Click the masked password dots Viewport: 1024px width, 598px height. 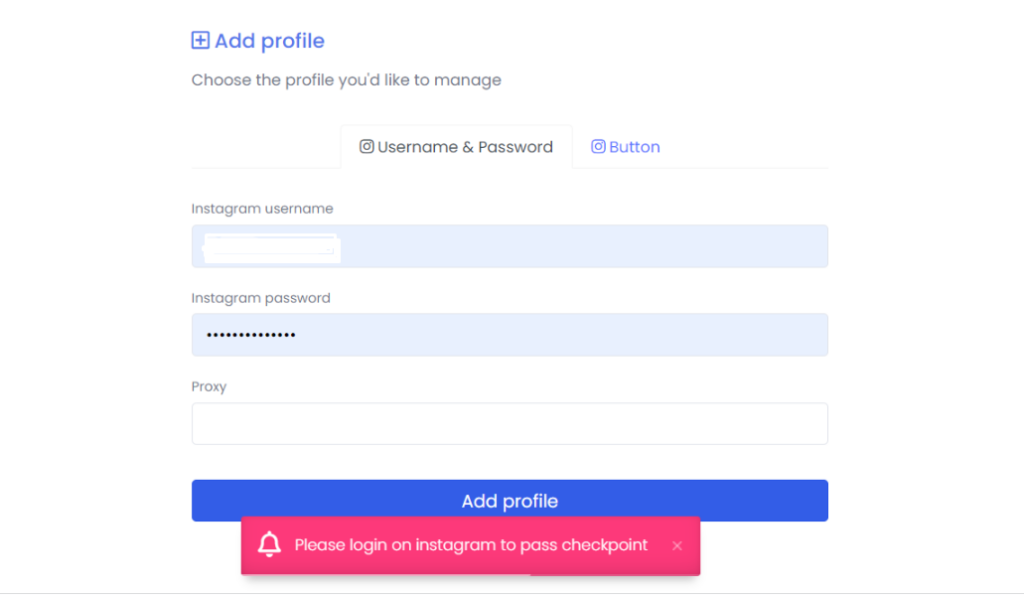251,335
